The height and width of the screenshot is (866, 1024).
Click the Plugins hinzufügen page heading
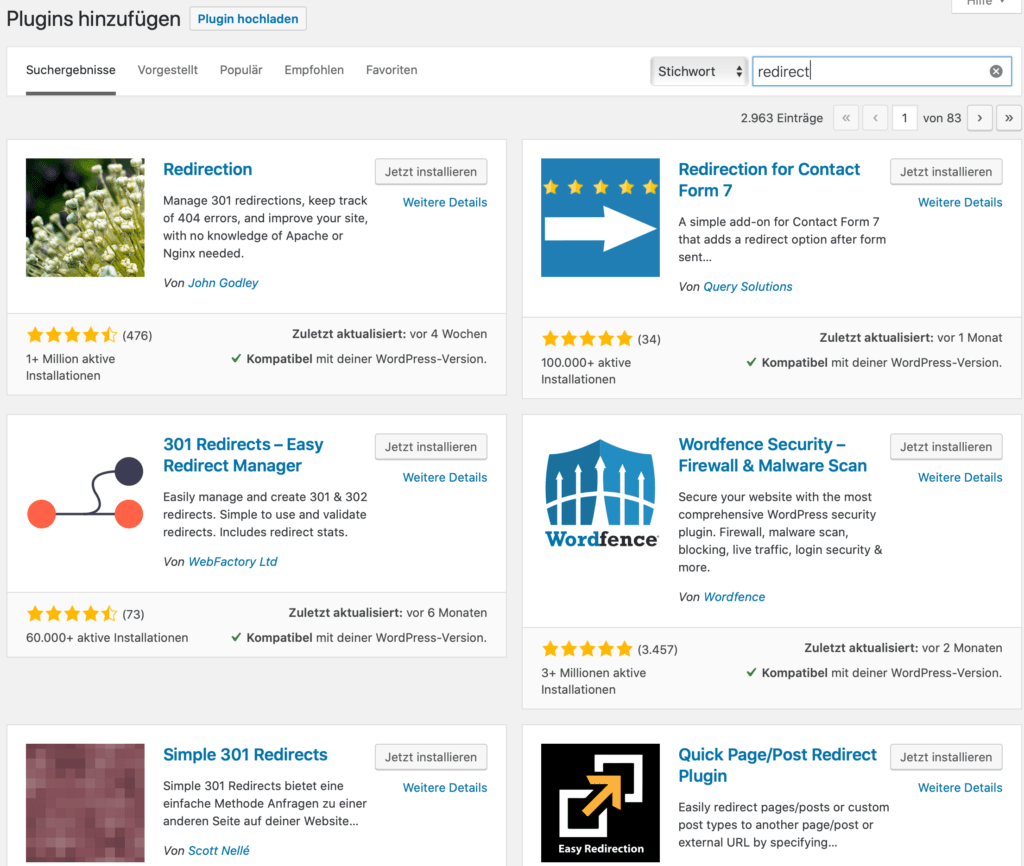pos(93,19)
